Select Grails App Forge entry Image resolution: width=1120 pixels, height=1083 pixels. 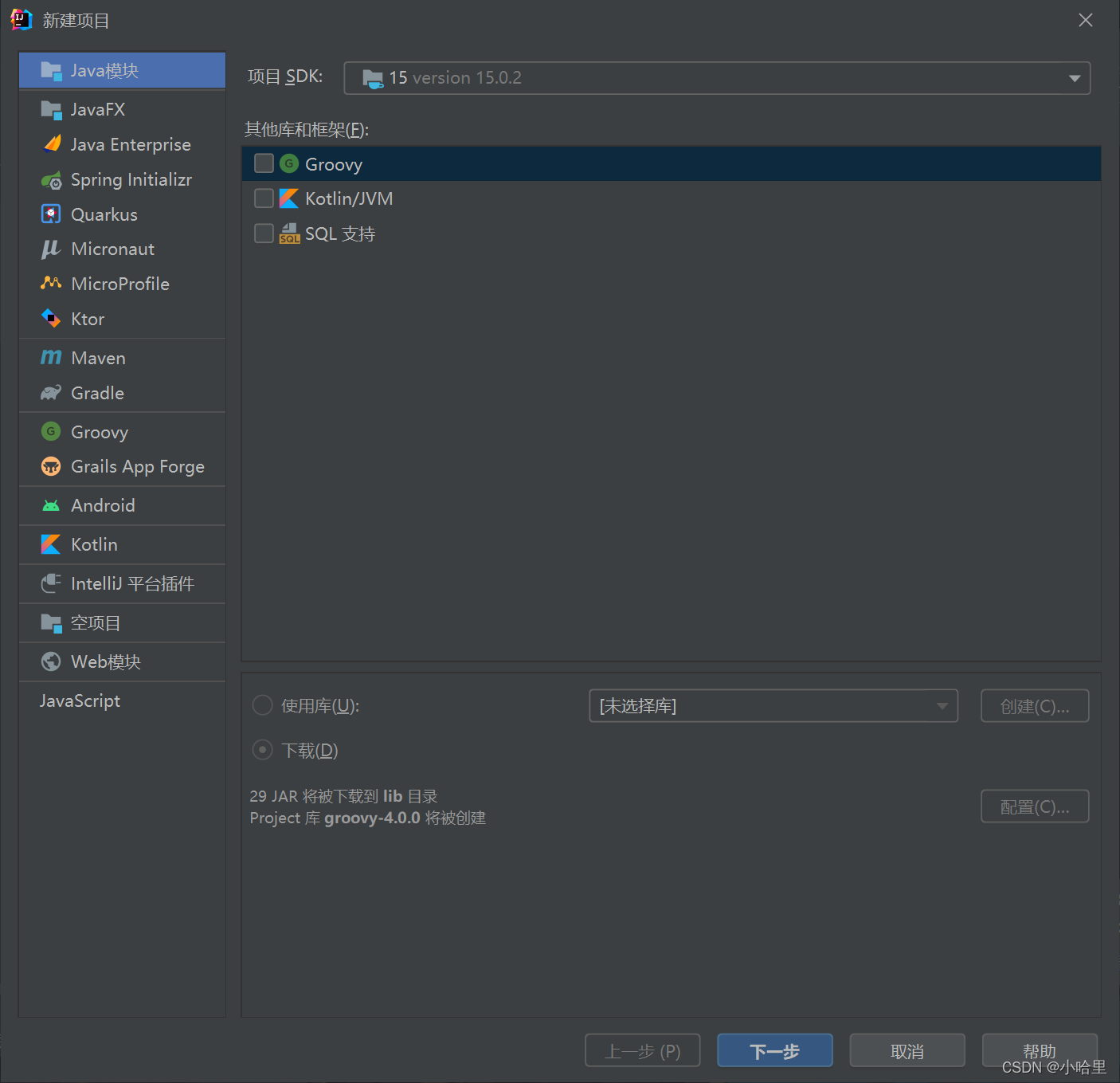coord(122,466)
